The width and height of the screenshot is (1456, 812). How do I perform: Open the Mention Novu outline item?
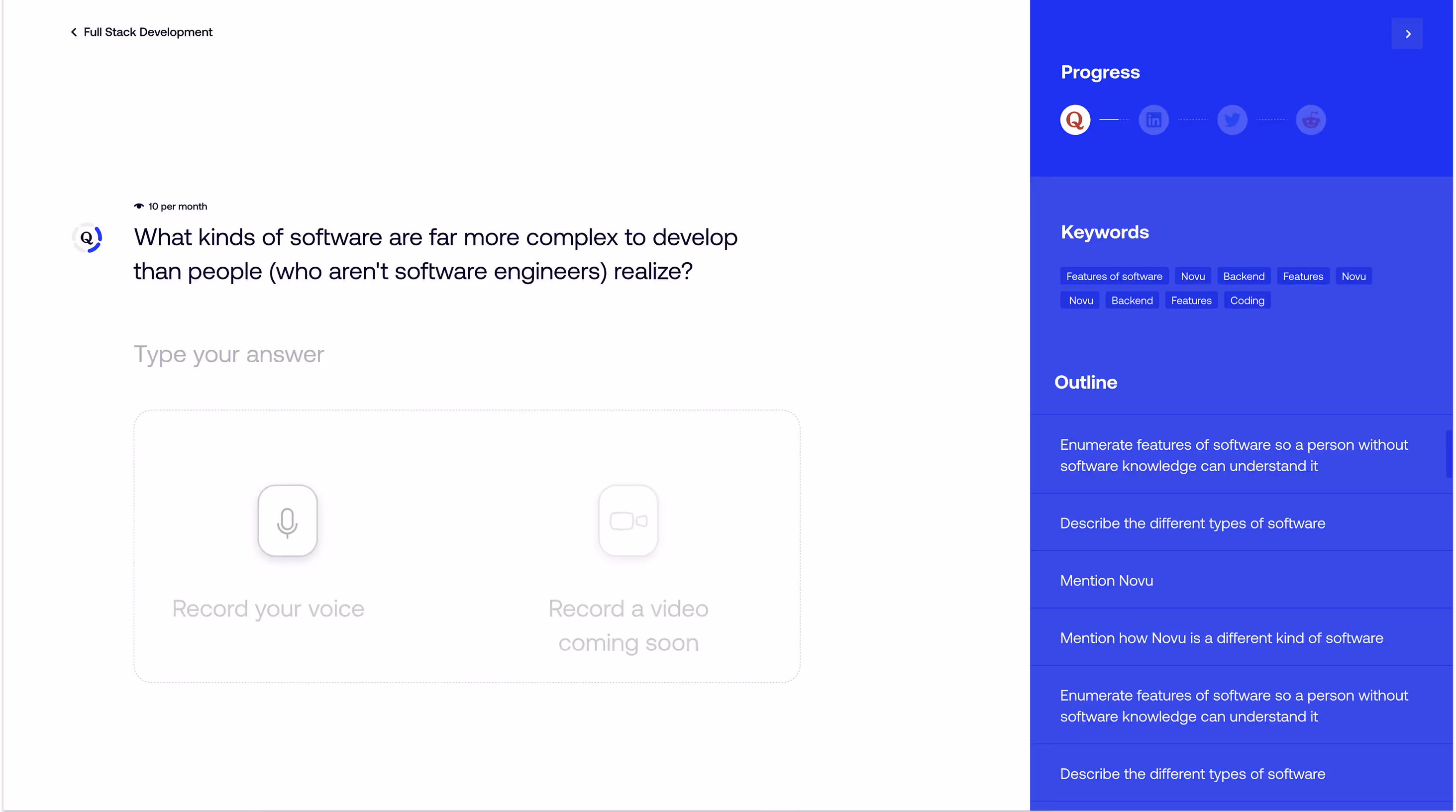[x=1106, y=580]
